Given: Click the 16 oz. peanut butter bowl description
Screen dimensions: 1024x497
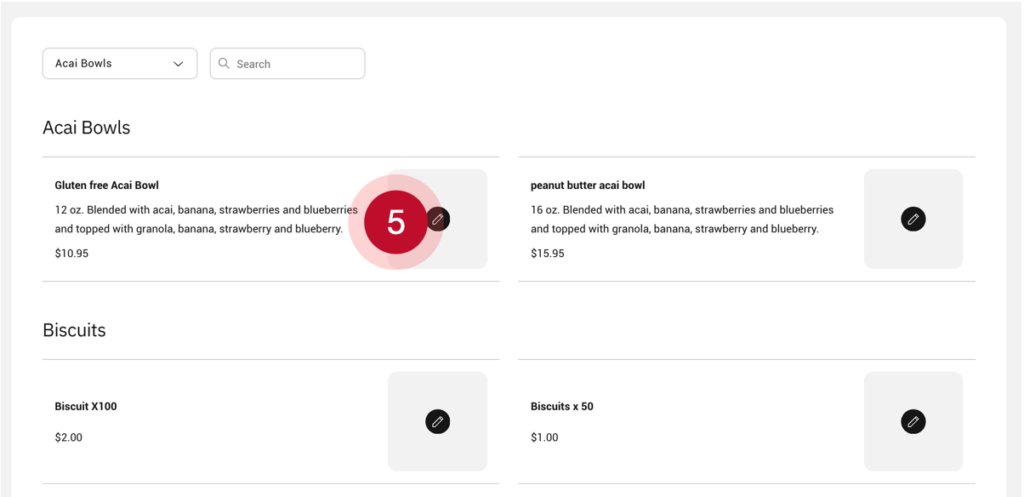Looking at the screenshot, I should click(x=682, y=219).
